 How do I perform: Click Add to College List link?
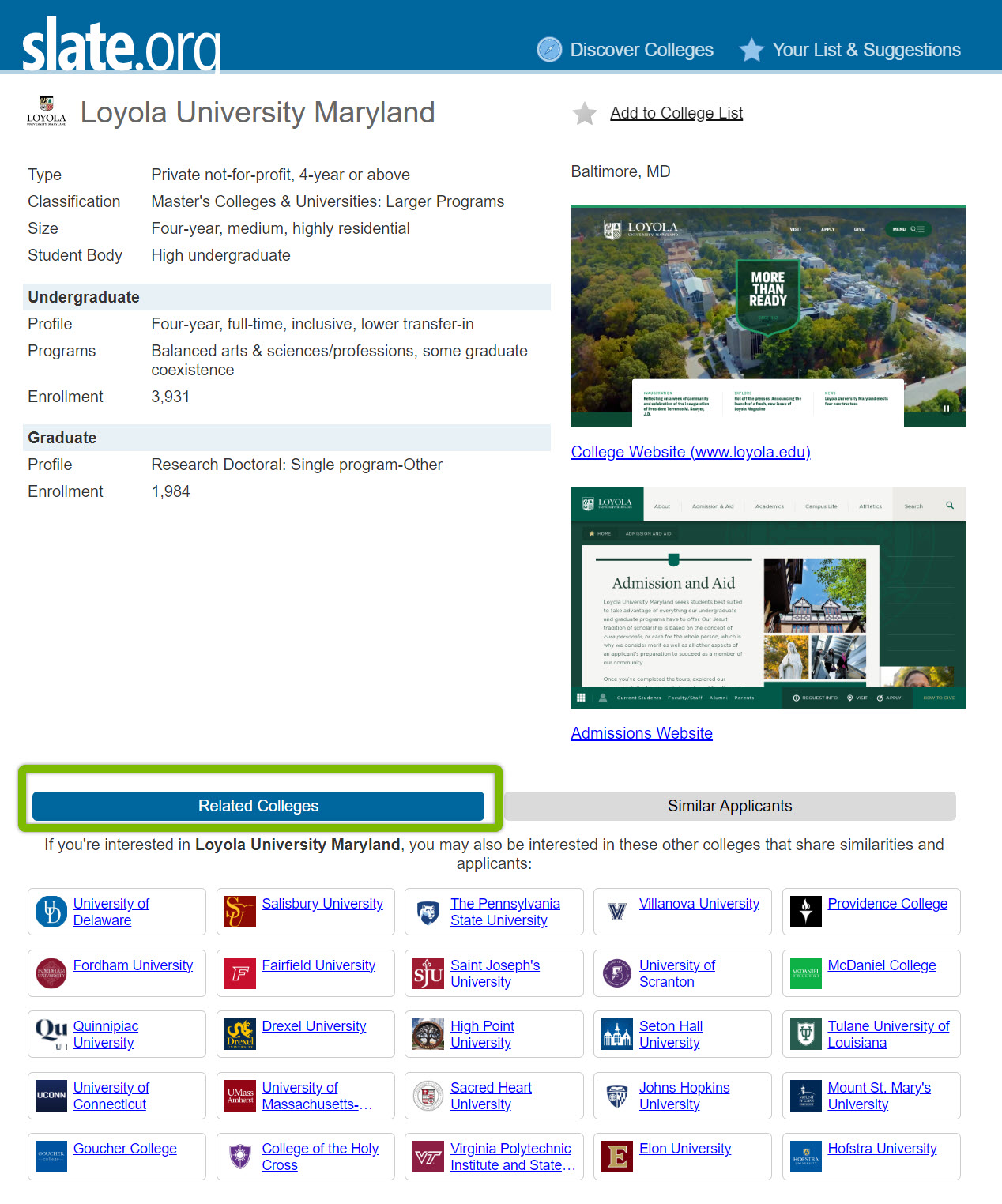point(676,113)
